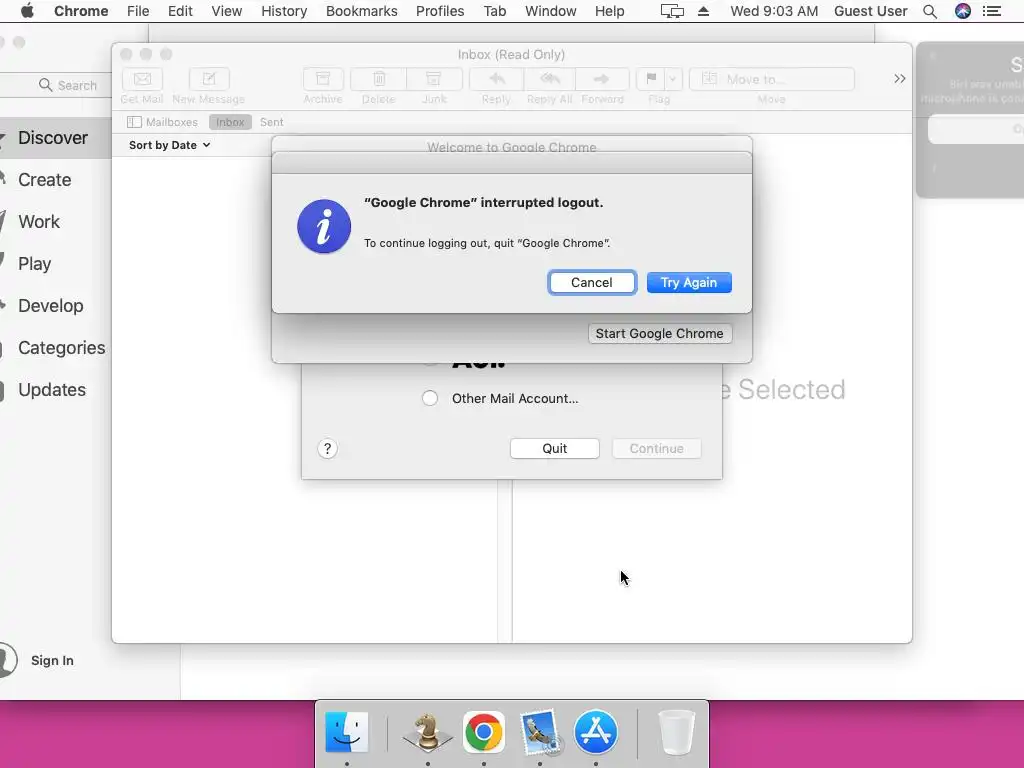1024x768 pixels.
Task: Open the Window menu
Action: (551, 11)
